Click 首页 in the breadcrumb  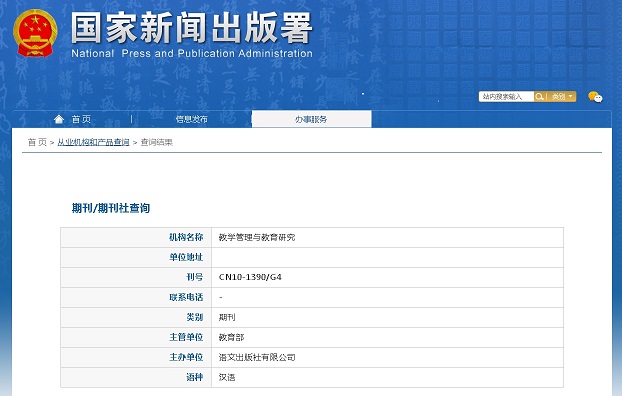coord(37,142)
